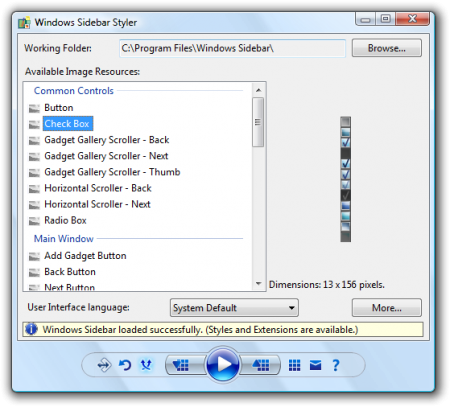Click the list's scroll down arrow
The width and height of the screenshot is (450, 407).
point(258,284)
